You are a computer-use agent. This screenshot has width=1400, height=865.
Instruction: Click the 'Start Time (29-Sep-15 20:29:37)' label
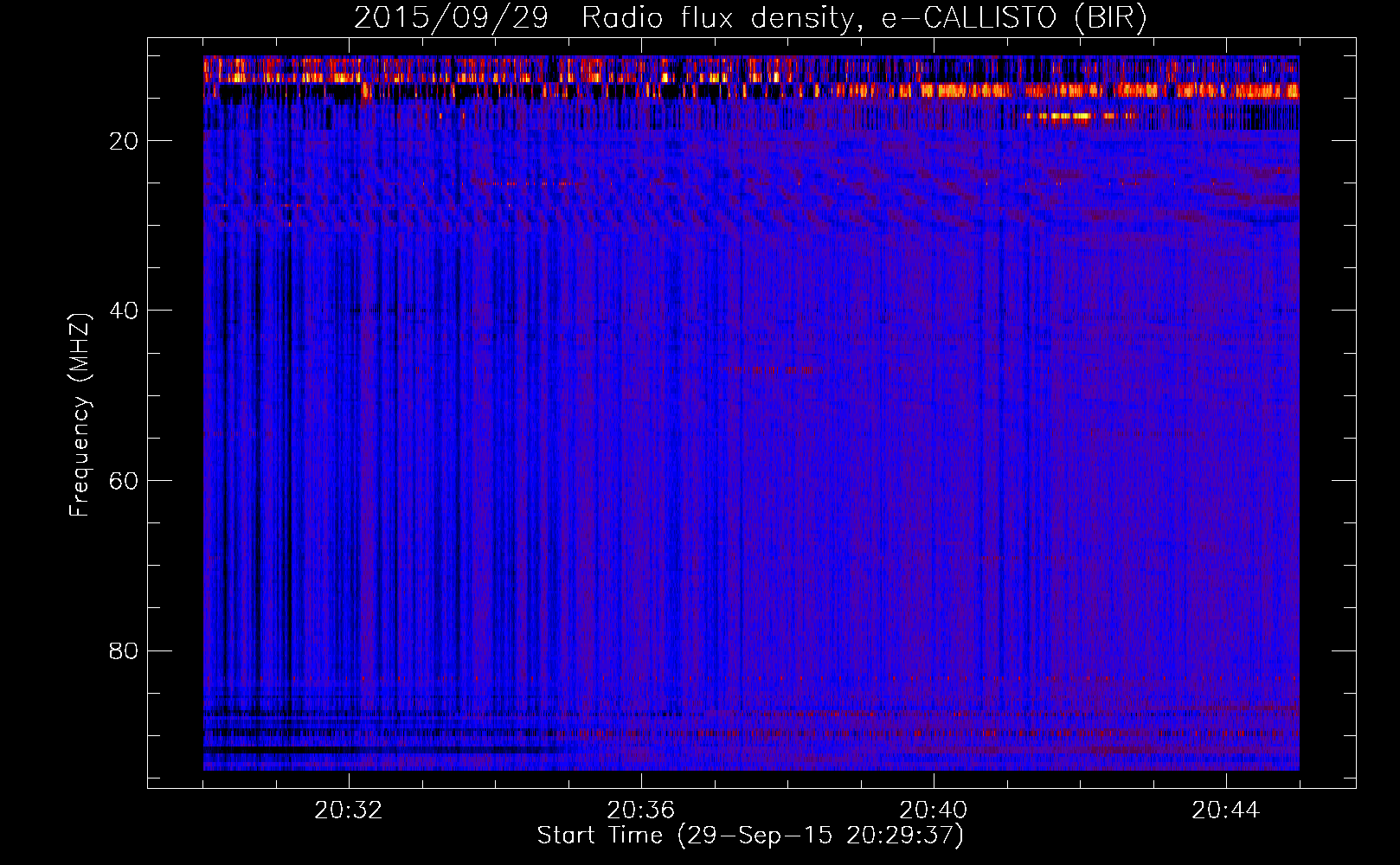tap(750, 836)
